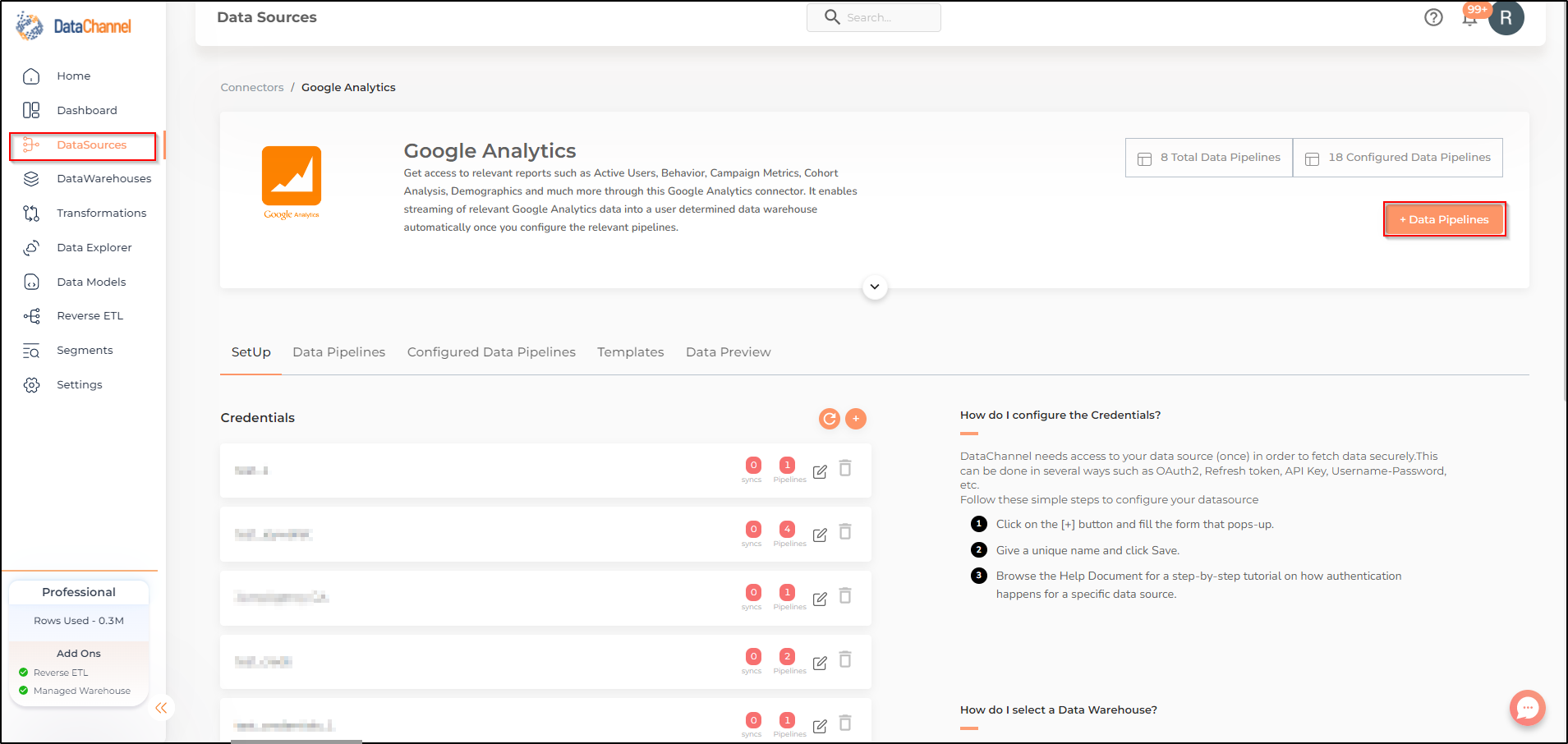Click the help question mark icon
Screen dimensions: 1568x744
[x=1433, y=17]
